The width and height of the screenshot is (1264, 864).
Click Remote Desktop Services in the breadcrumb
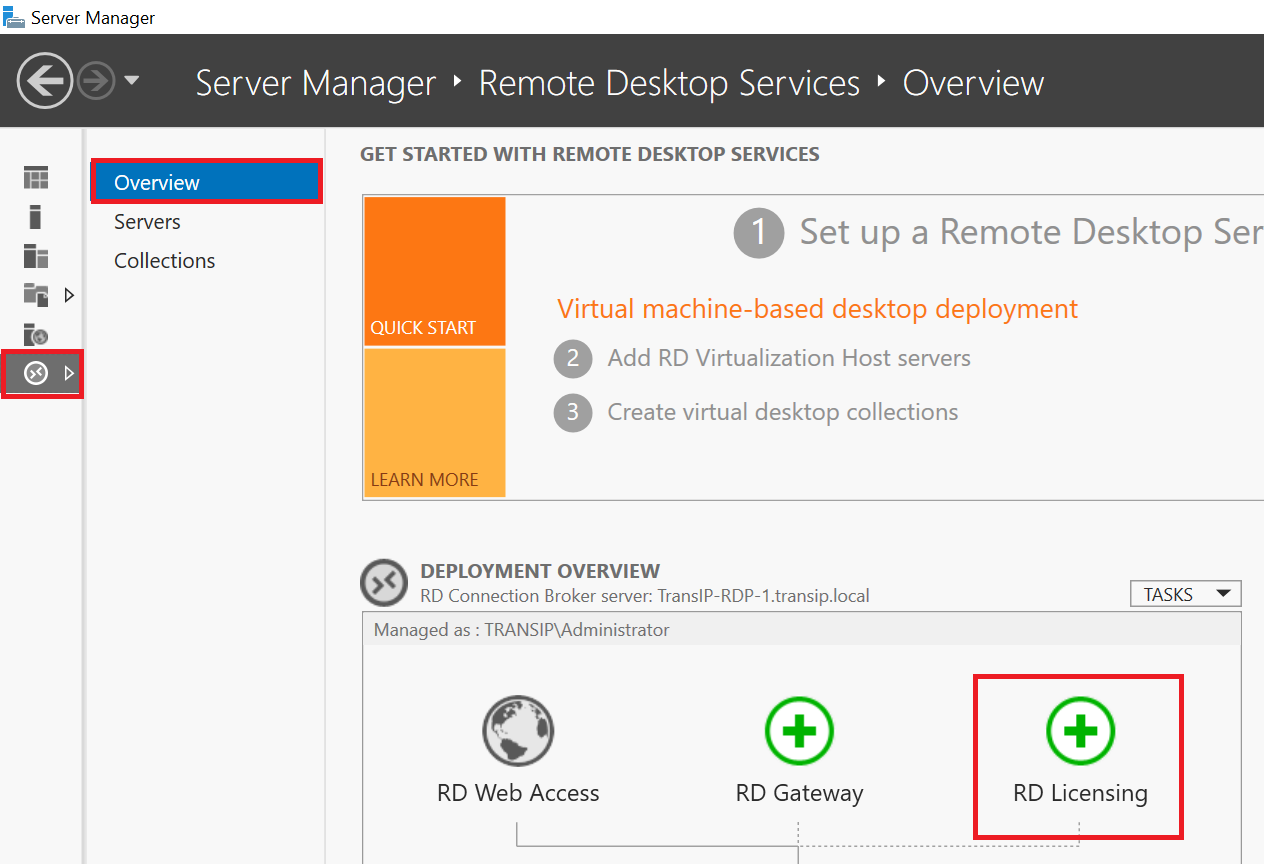669,83
